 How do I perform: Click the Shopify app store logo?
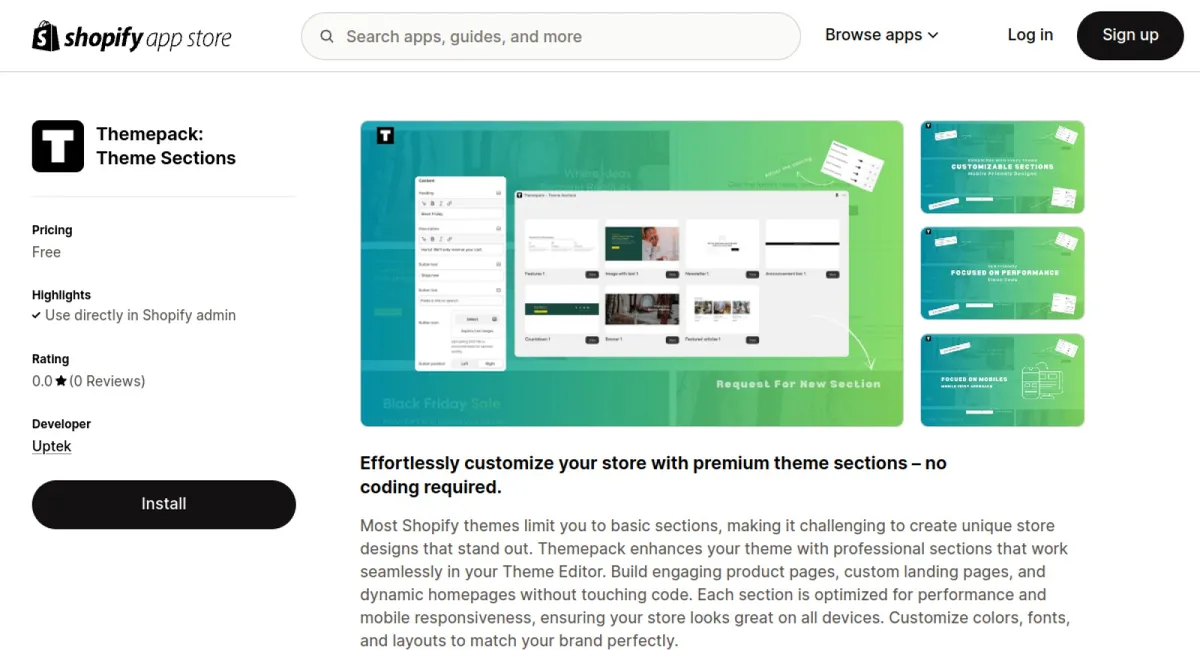tap(131, 36)
